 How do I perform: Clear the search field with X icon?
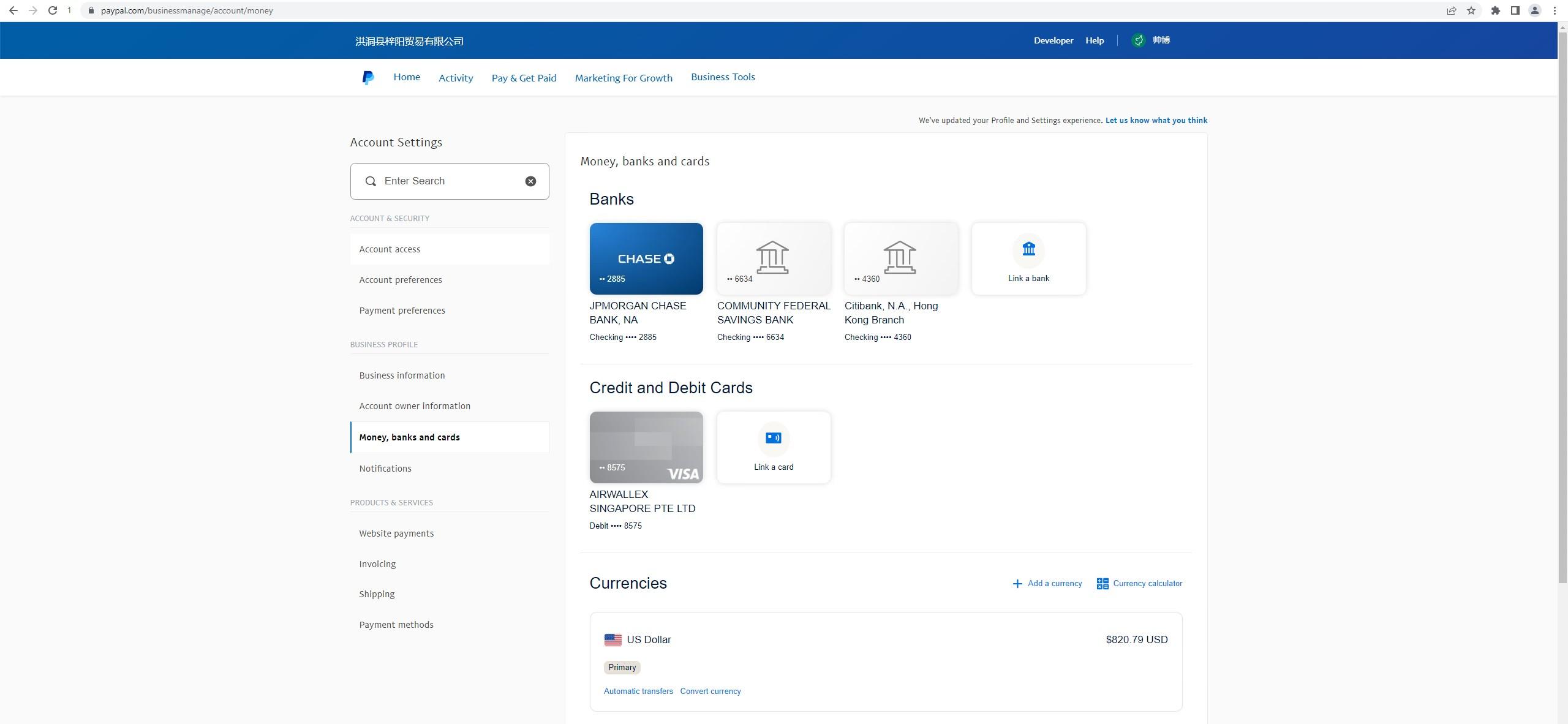(530, 181)
